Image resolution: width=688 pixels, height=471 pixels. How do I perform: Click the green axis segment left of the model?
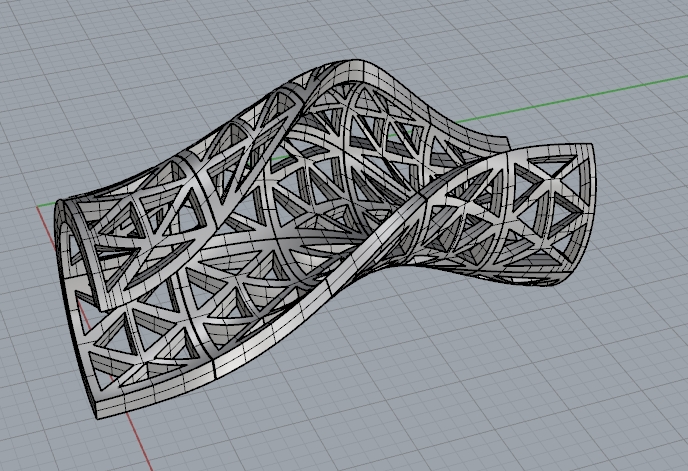point(44,206)
